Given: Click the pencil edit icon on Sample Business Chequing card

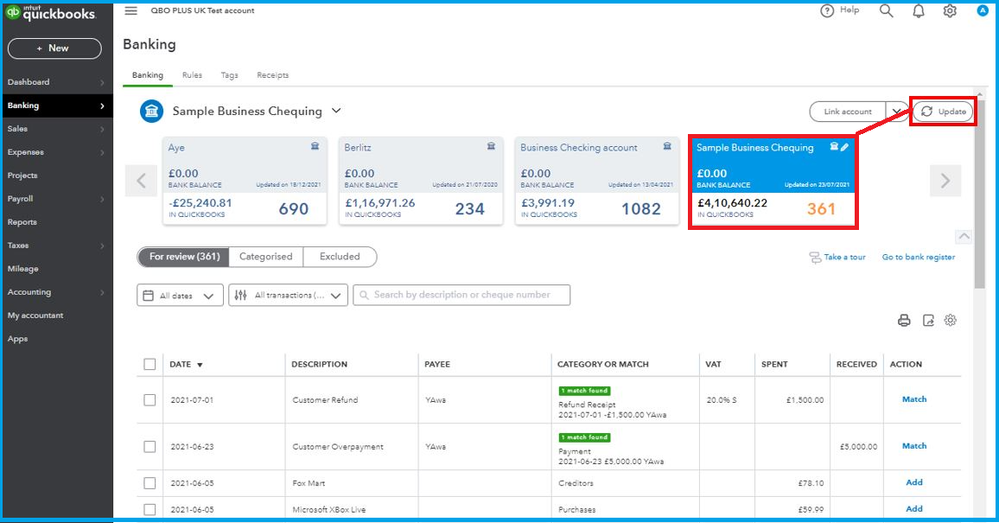Looking at the screenshot, I should pos(844,148).
